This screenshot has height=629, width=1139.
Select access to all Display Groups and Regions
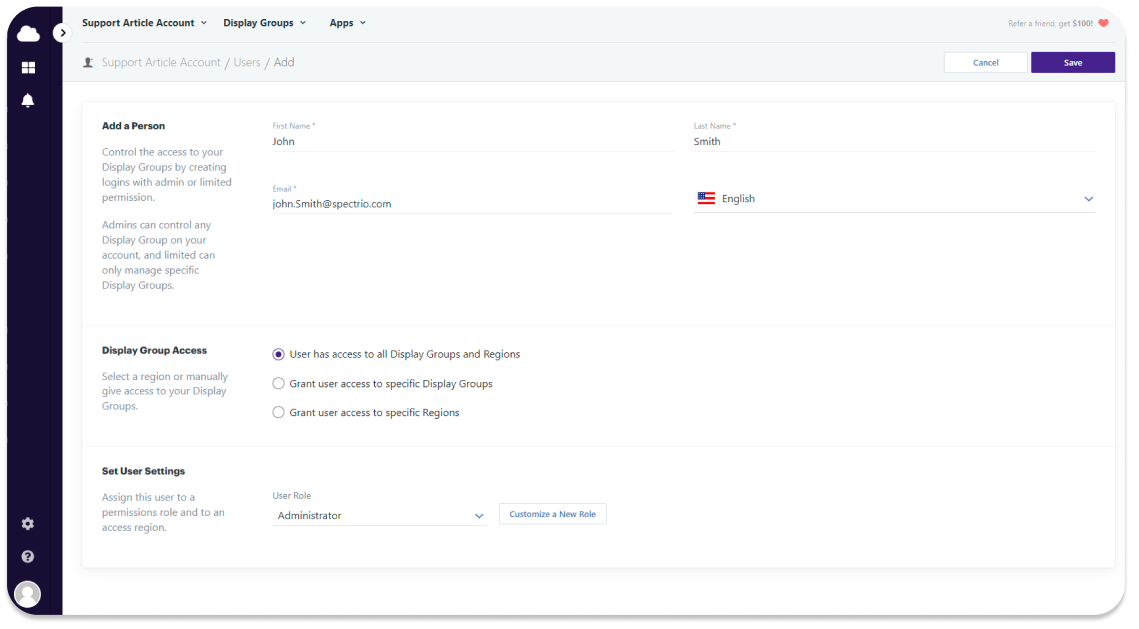pyautogui.click(x=278, y=354)
